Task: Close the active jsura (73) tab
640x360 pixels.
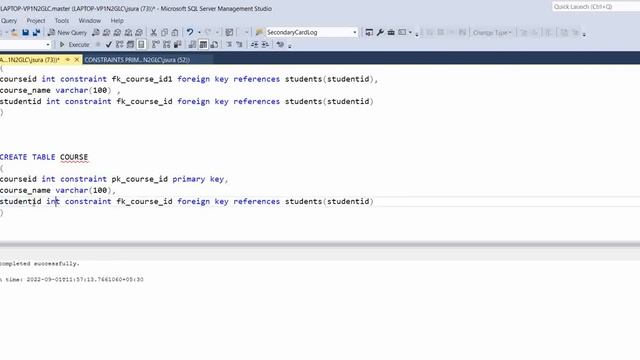Action: pyautogui.click(x=76, y=60)
